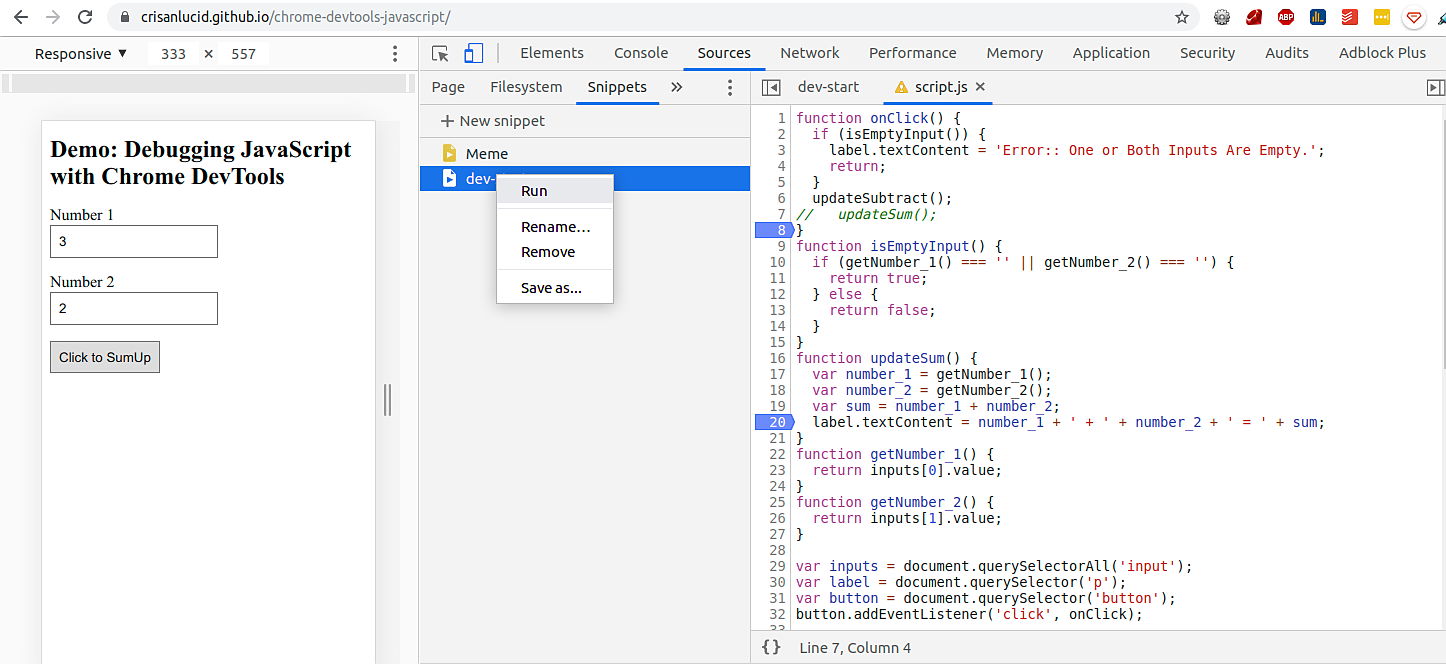Viewport: 1446px width, 664px height.
Task: Click the browser back arrow
Action: [19, 16]
